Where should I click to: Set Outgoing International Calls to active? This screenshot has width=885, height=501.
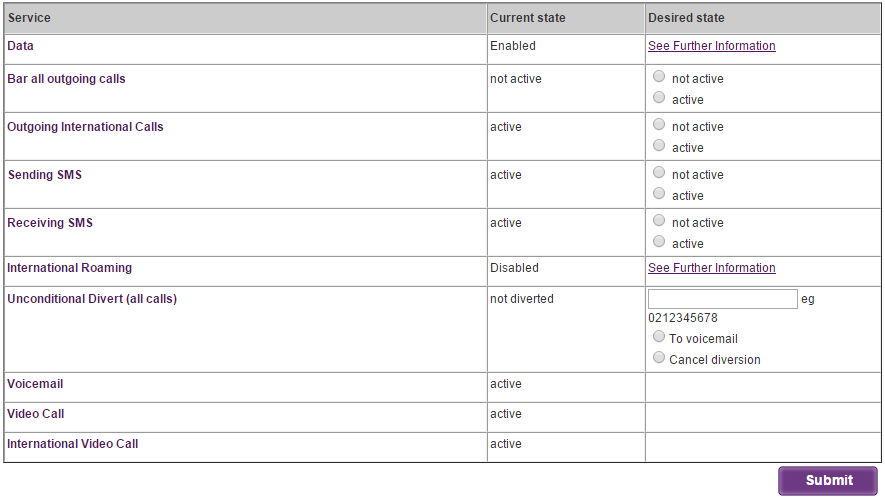pyautogui.click(x=659, y=145)
